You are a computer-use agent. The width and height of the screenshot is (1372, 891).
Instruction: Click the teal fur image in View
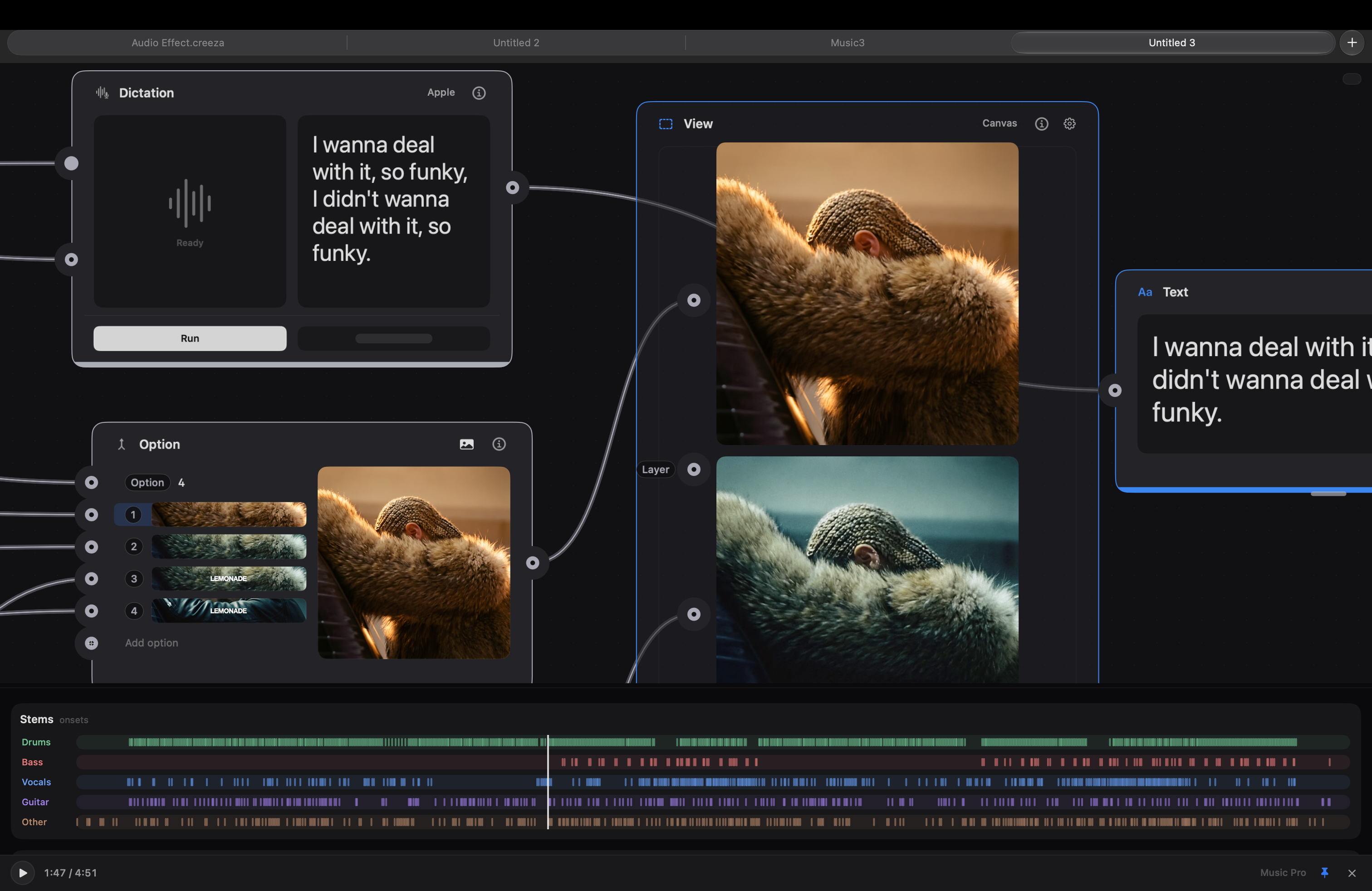click(x=867, y=569)
